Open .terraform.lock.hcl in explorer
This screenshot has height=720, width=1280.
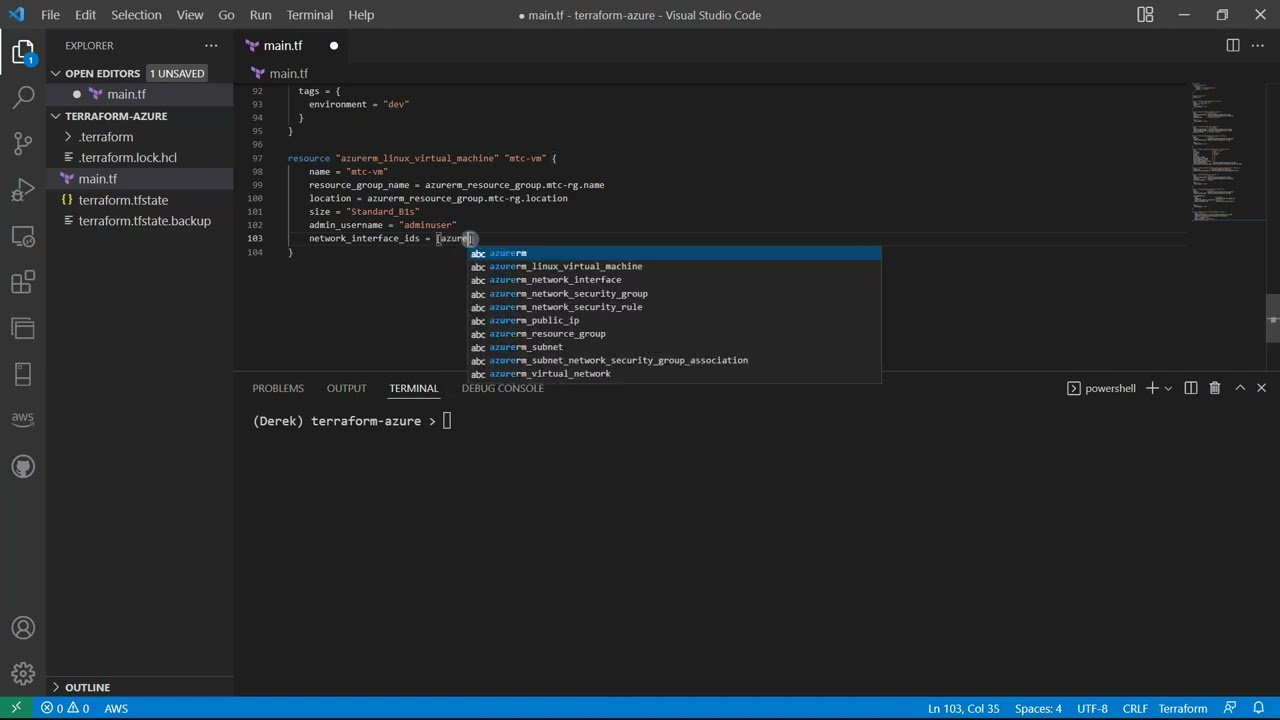128,158
